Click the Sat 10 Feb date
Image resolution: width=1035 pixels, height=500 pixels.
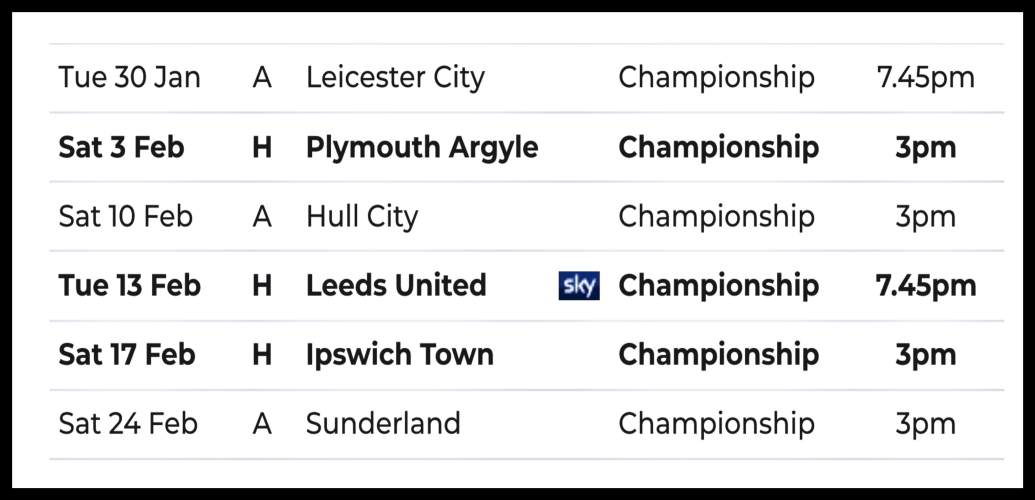click(126, 217)
